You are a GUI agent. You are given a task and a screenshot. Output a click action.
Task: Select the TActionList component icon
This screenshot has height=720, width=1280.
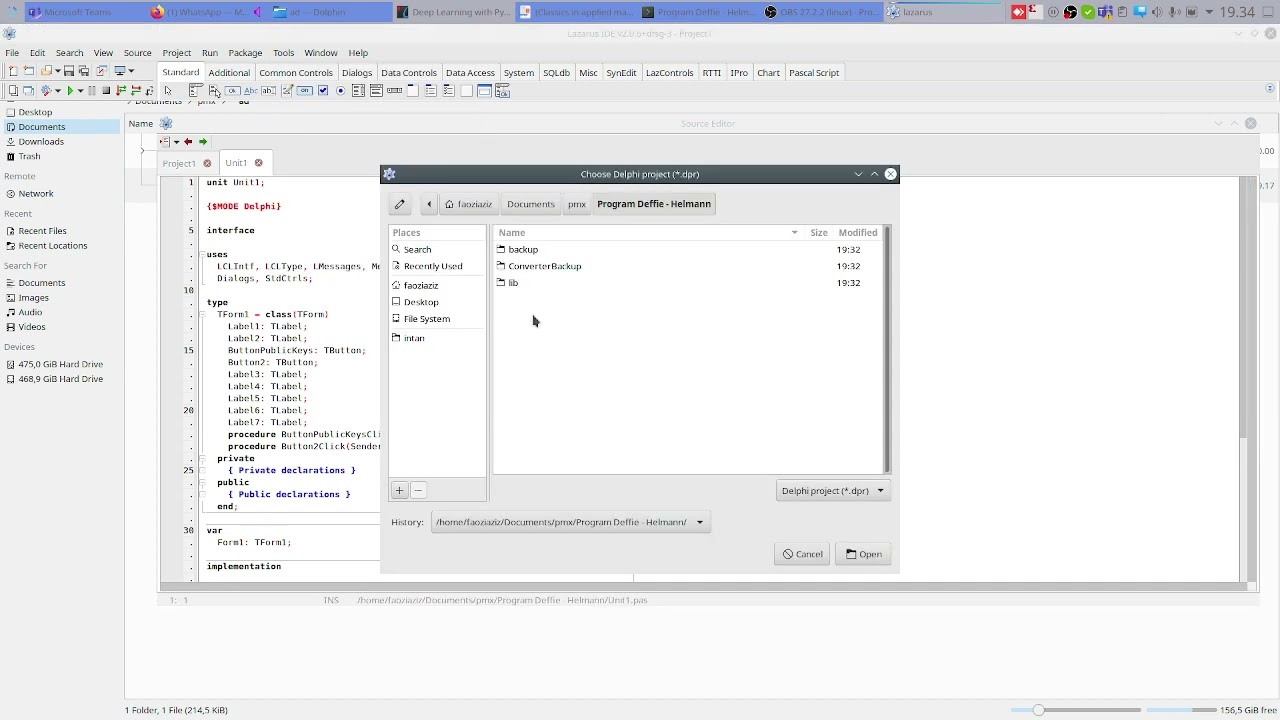[502, 90]
